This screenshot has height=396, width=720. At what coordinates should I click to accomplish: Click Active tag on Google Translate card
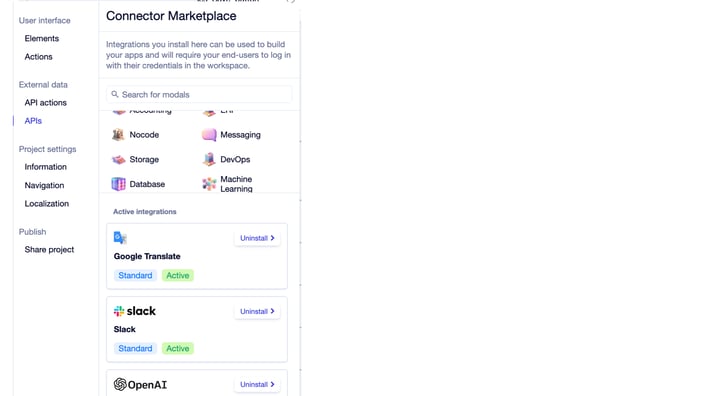[178, 275]
